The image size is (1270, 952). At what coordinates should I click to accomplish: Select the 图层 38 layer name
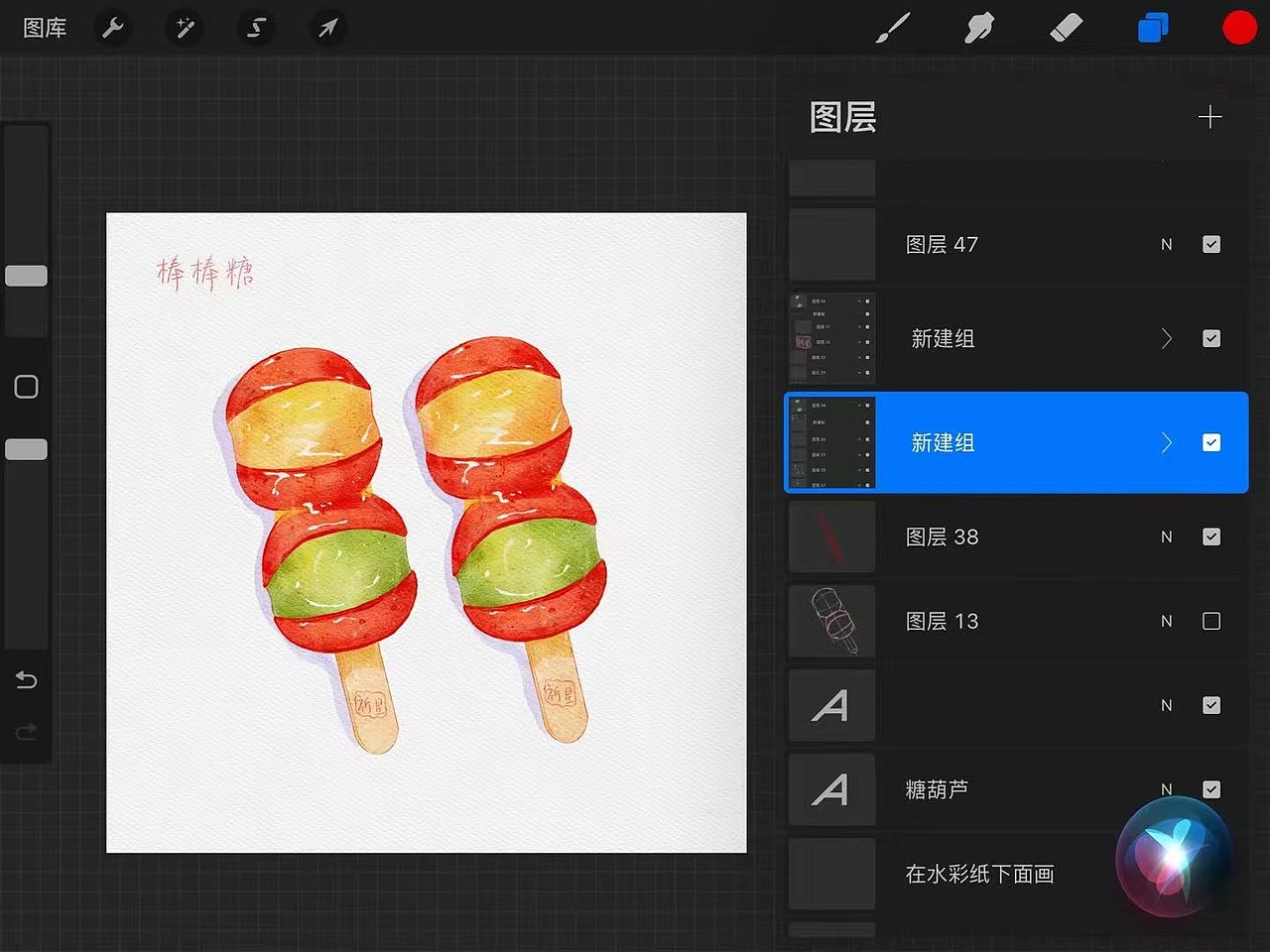tap(942, 536)
